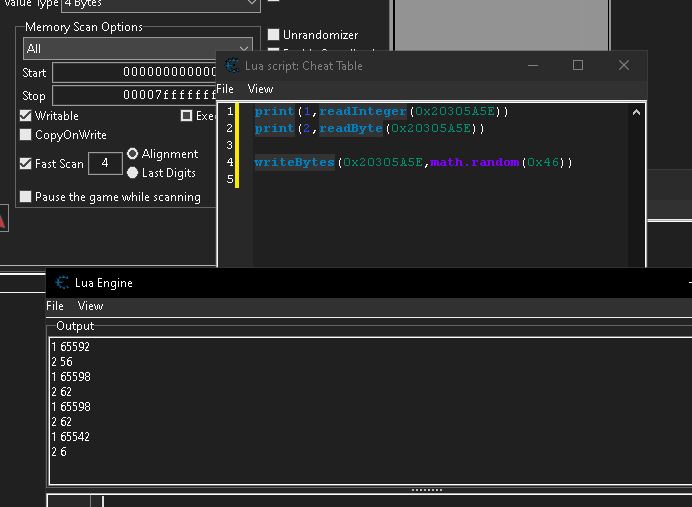Click the Lua script window's Cheat Engine icon
Screen dimensions: 692x507
[233, 66]
